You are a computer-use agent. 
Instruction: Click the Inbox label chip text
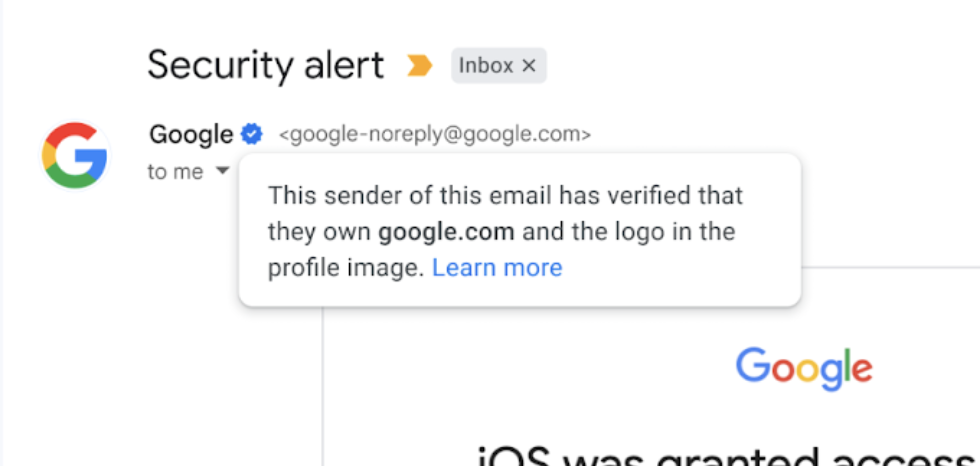[x=486, y=66]
